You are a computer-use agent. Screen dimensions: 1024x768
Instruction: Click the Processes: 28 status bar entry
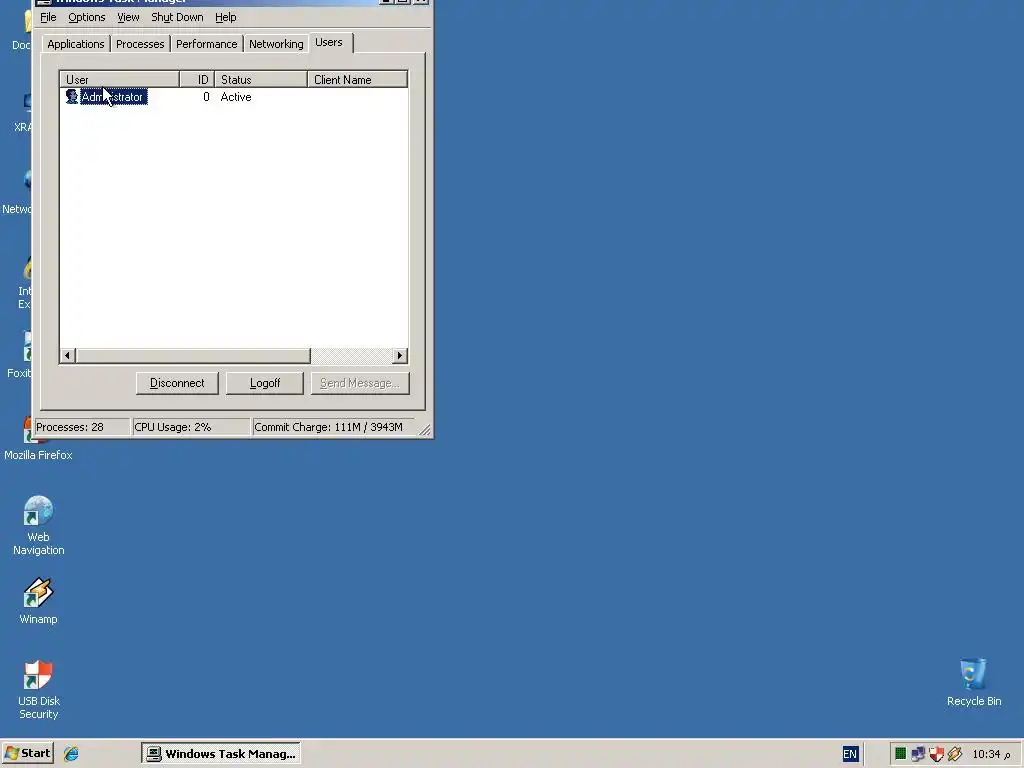click(82, 427)
